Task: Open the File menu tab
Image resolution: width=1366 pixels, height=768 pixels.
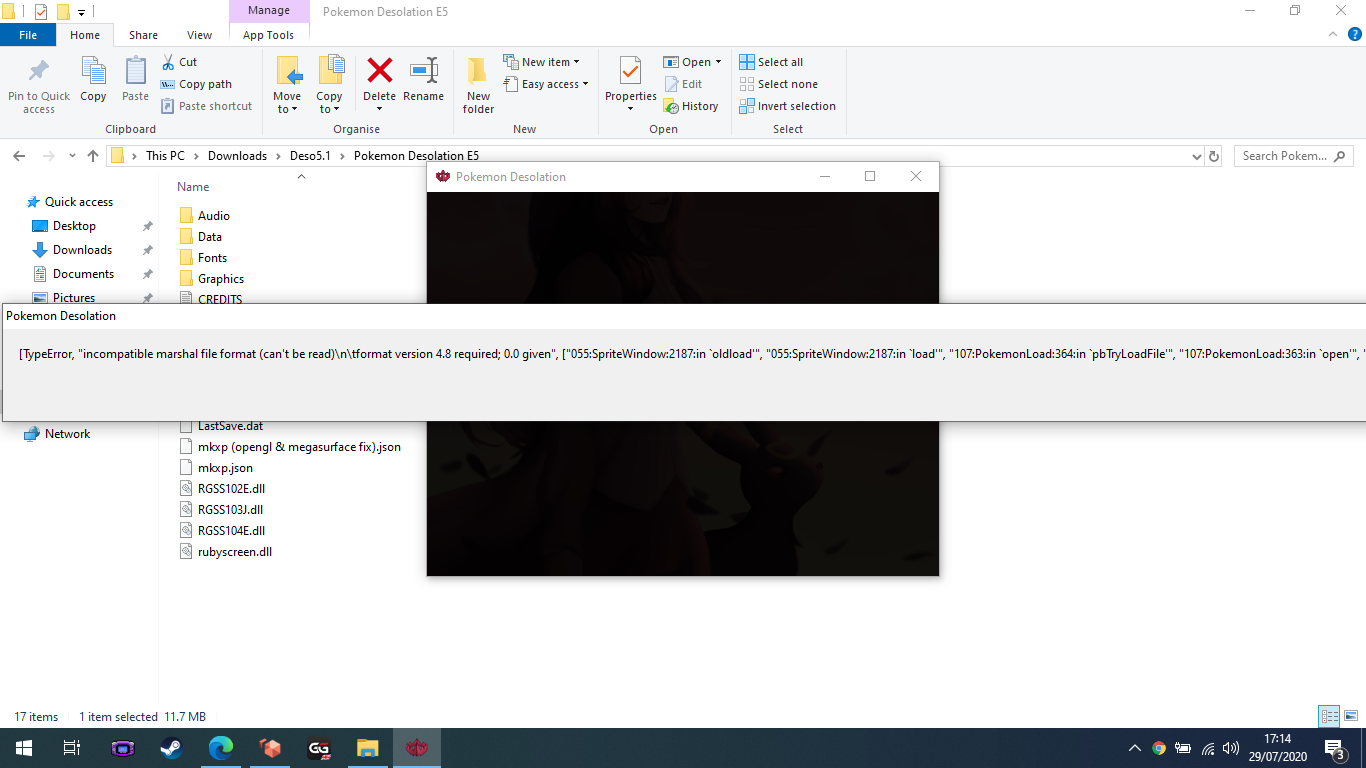Action: click(28, 35)
